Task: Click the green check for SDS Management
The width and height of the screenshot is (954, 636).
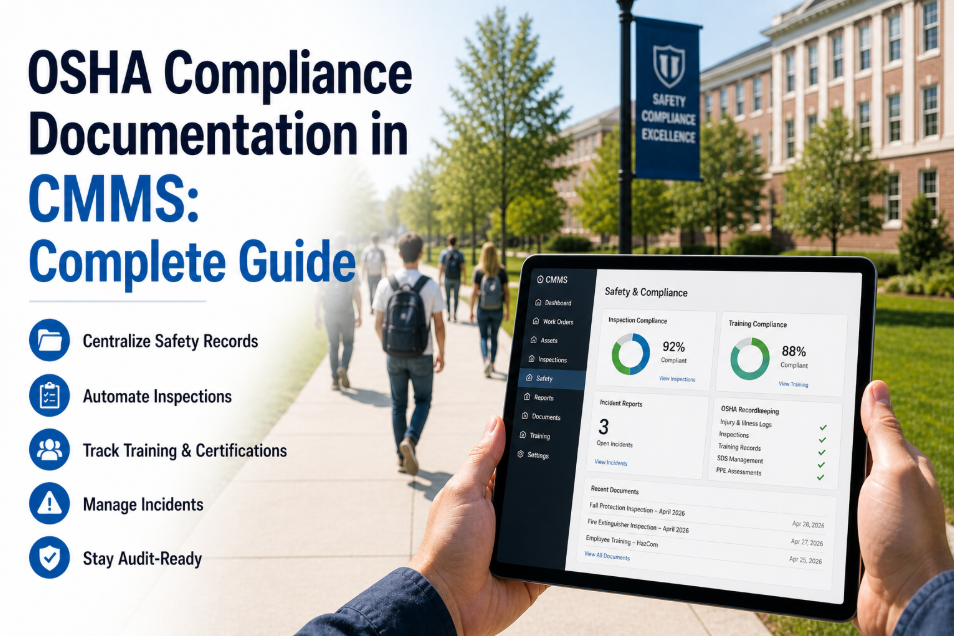Action: coord(821,465)
